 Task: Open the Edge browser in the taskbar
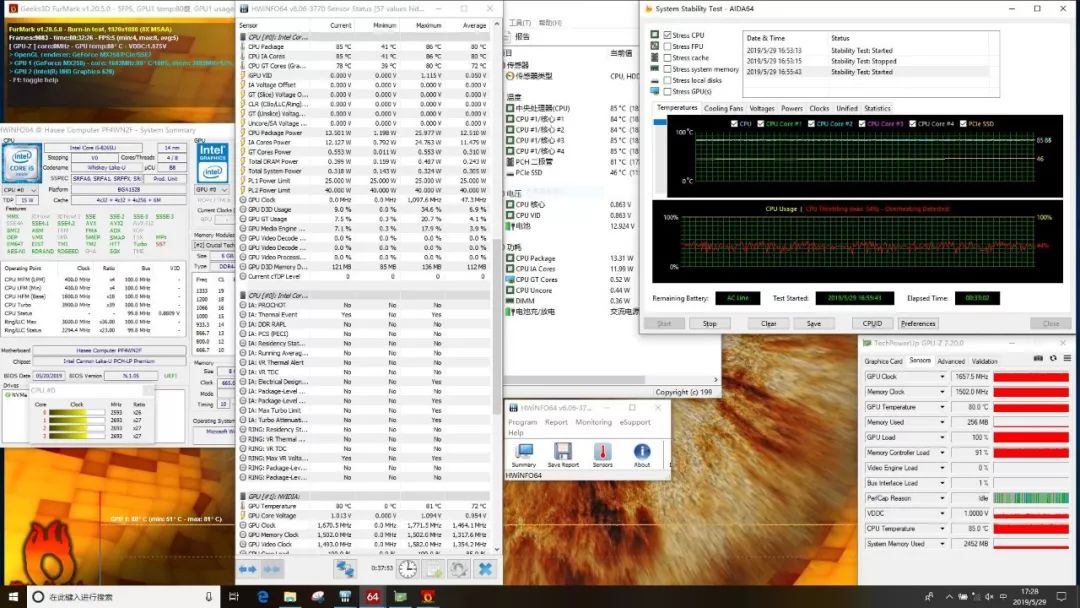coord(262,596)
